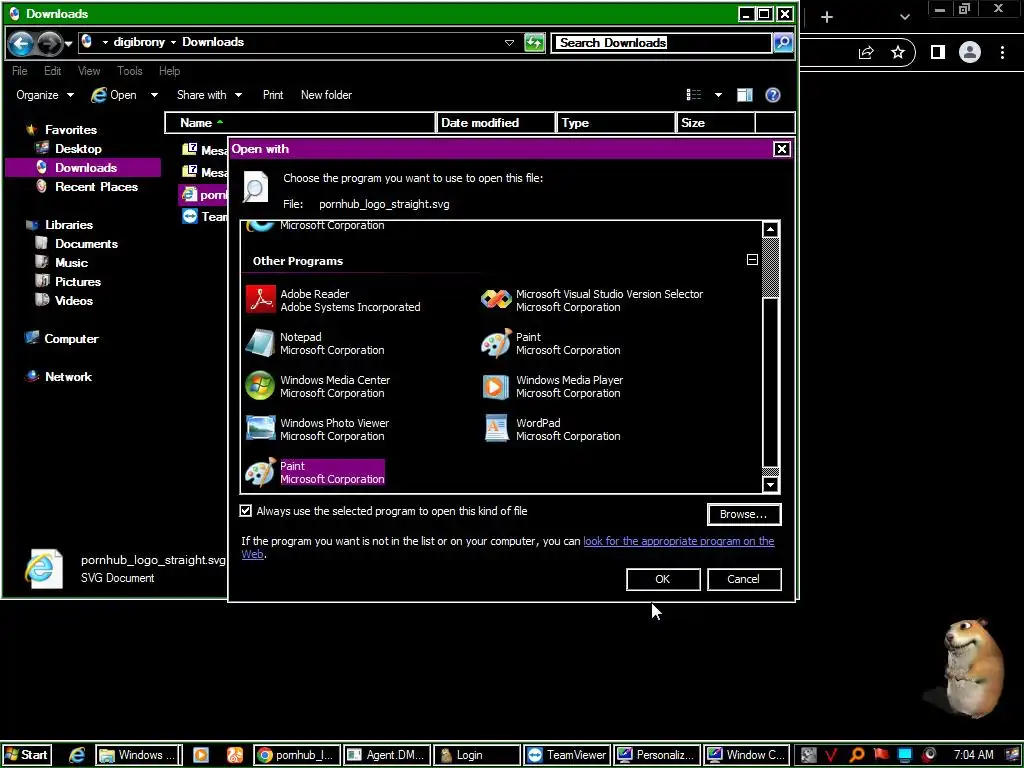Sort by Date modified column
1024x768 pixels.
click(x=496, y=123)
